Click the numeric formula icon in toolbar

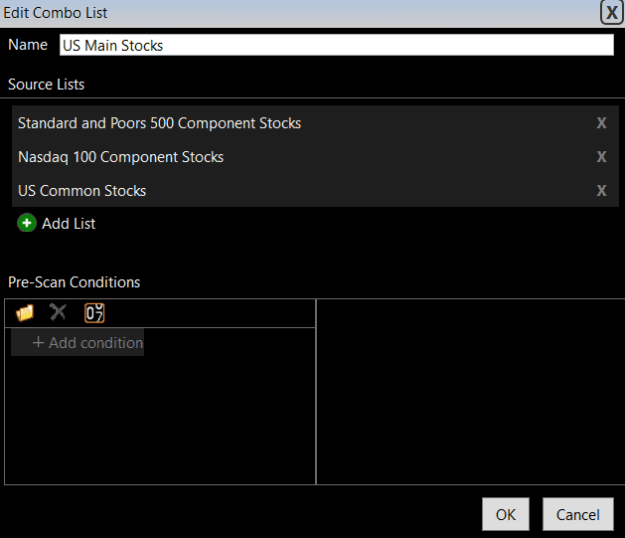coord(94,313)
